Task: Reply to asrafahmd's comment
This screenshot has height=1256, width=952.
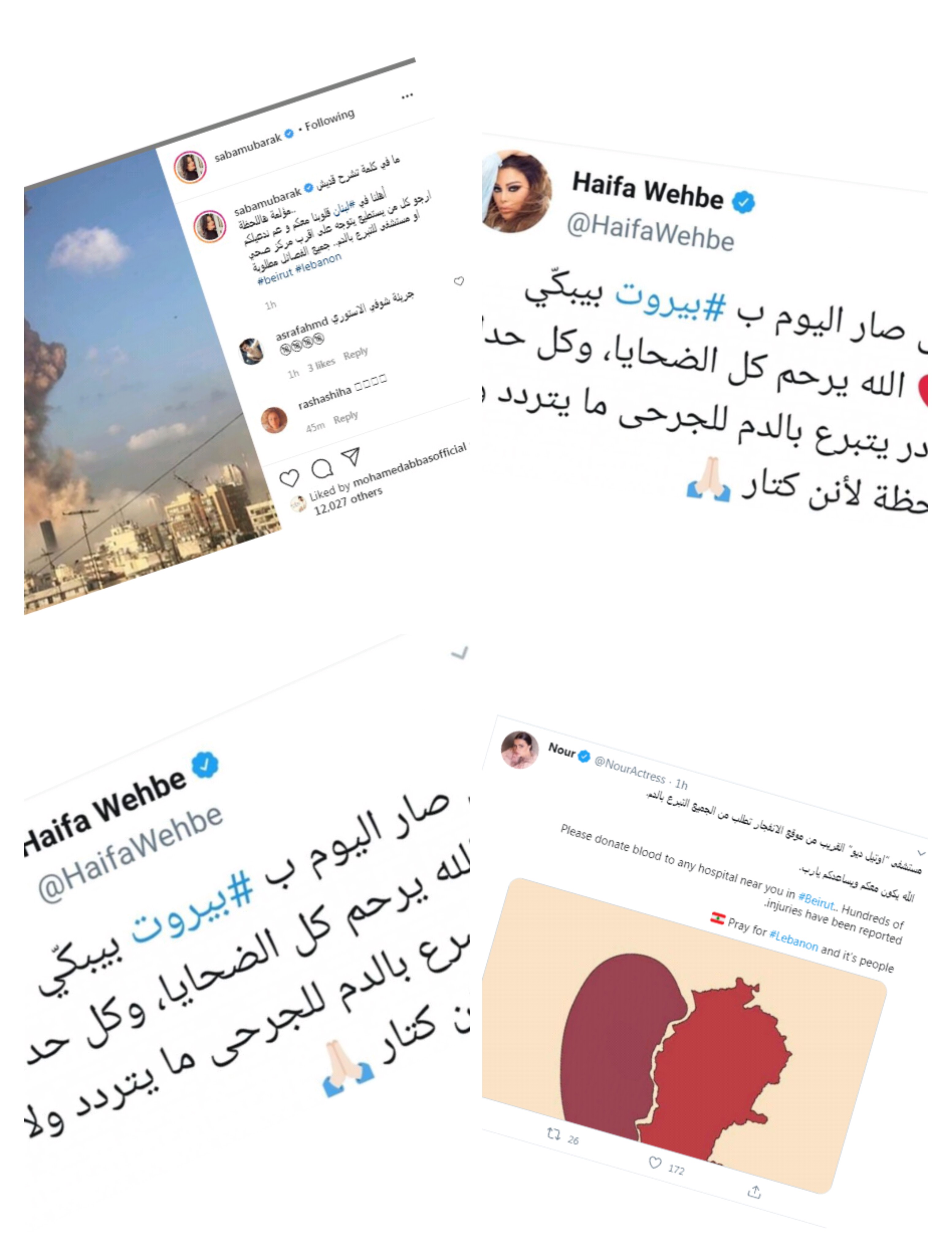Action: click(355, 353)
